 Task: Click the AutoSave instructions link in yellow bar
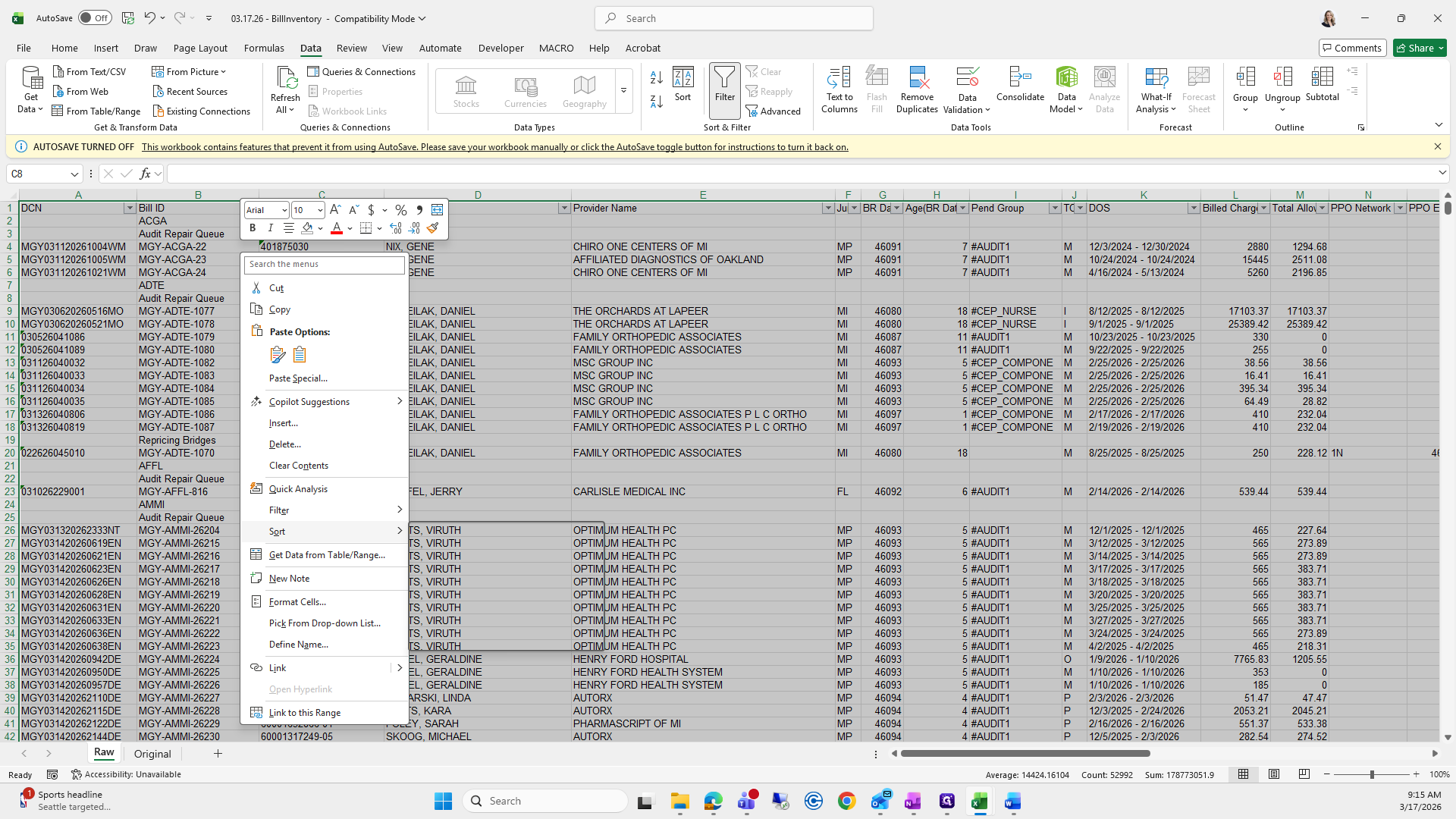(494, 147)
